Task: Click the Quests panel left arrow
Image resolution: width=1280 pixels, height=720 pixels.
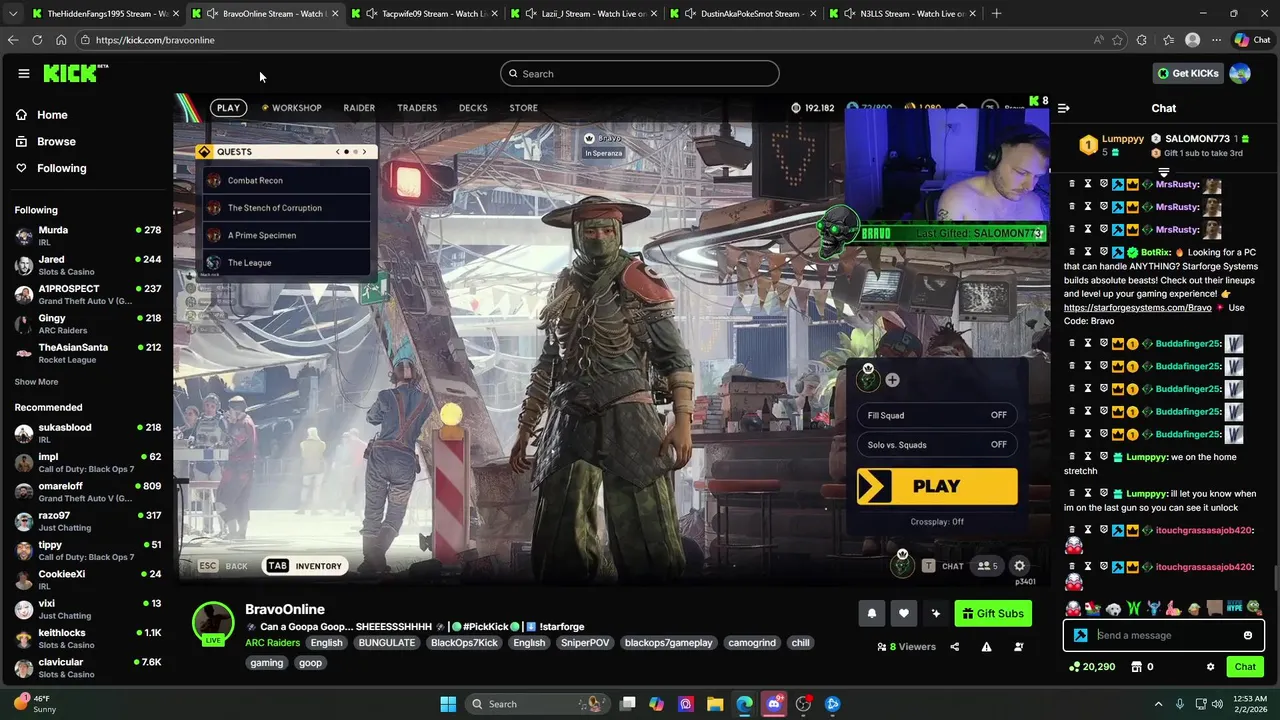Action: [x=337, y=152]
